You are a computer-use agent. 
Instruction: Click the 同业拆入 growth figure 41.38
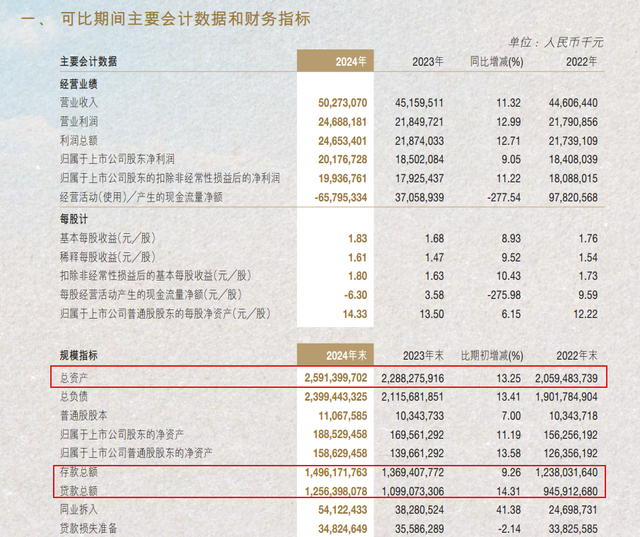pos(508,510)
